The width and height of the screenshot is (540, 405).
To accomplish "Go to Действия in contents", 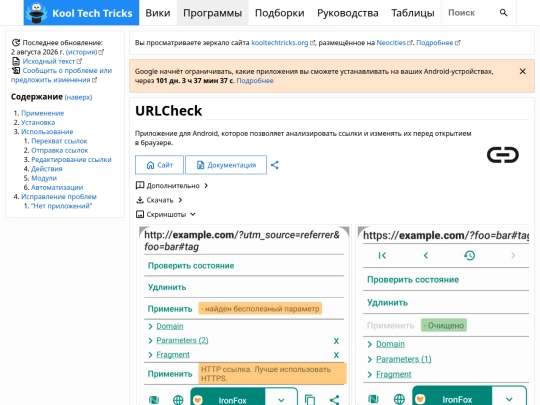I will point(46,169).
